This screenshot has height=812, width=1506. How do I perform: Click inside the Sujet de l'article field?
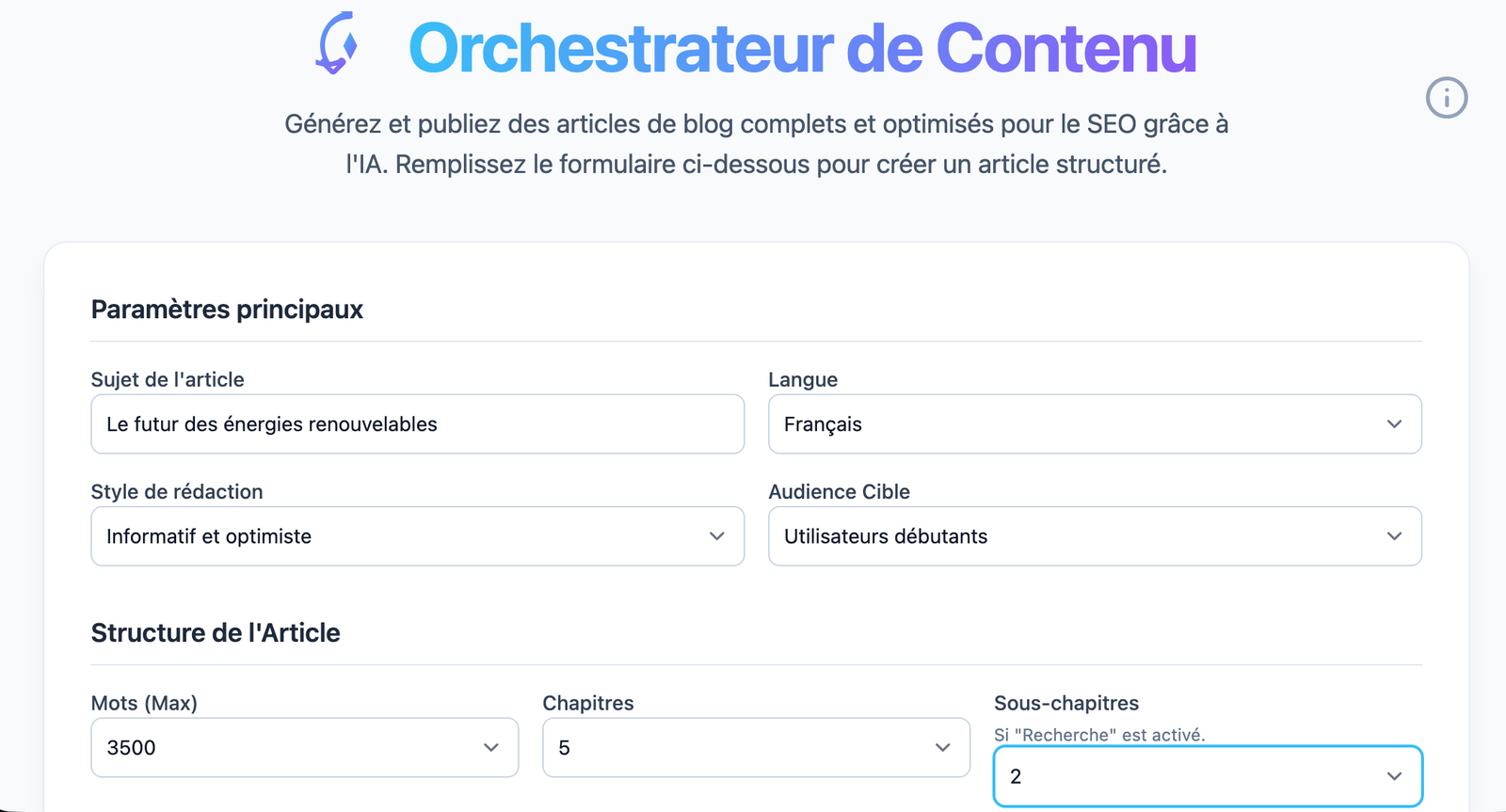pos(417,424)
